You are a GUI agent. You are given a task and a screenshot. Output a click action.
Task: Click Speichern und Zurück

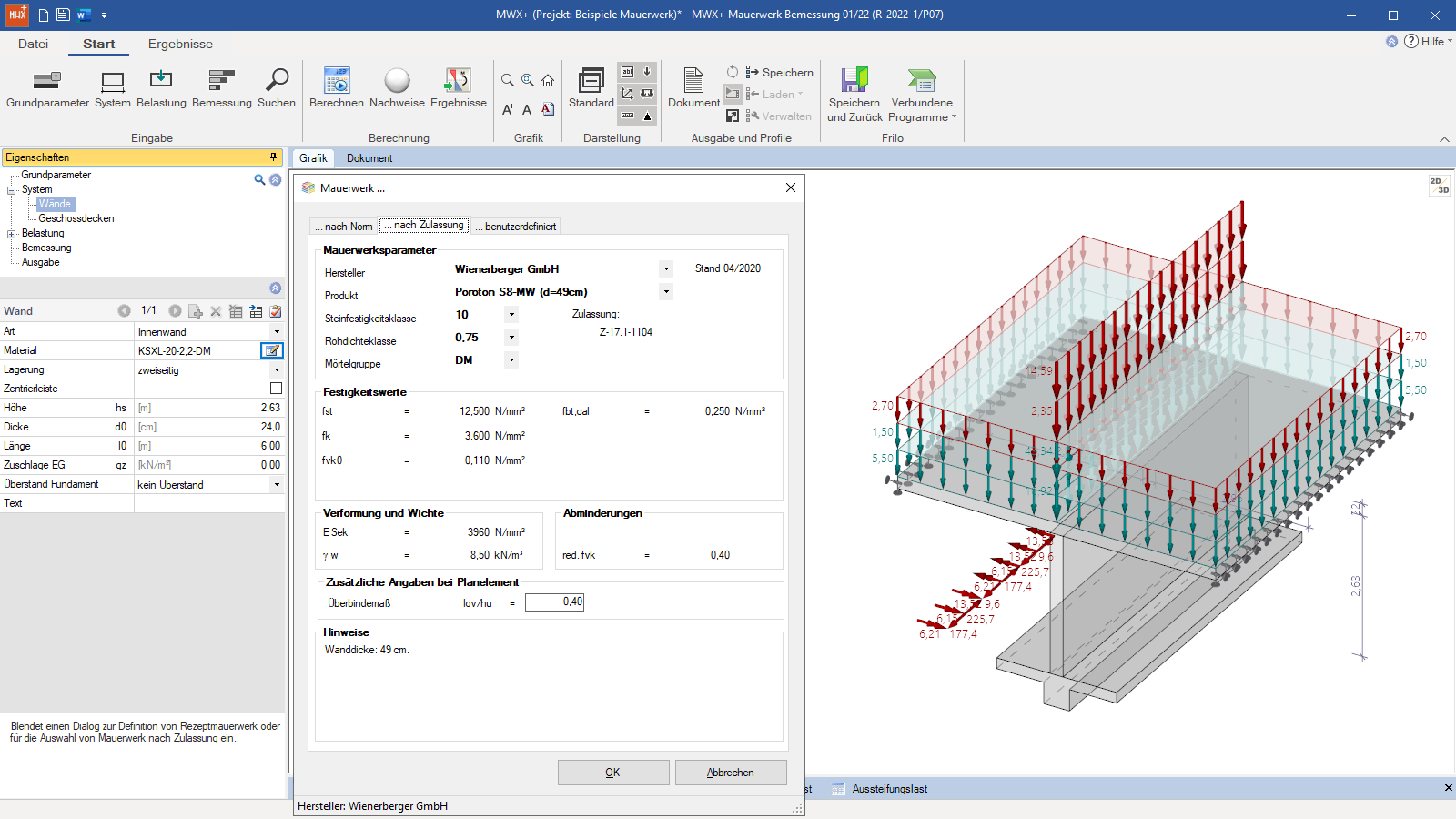click(x=854, y=95)
